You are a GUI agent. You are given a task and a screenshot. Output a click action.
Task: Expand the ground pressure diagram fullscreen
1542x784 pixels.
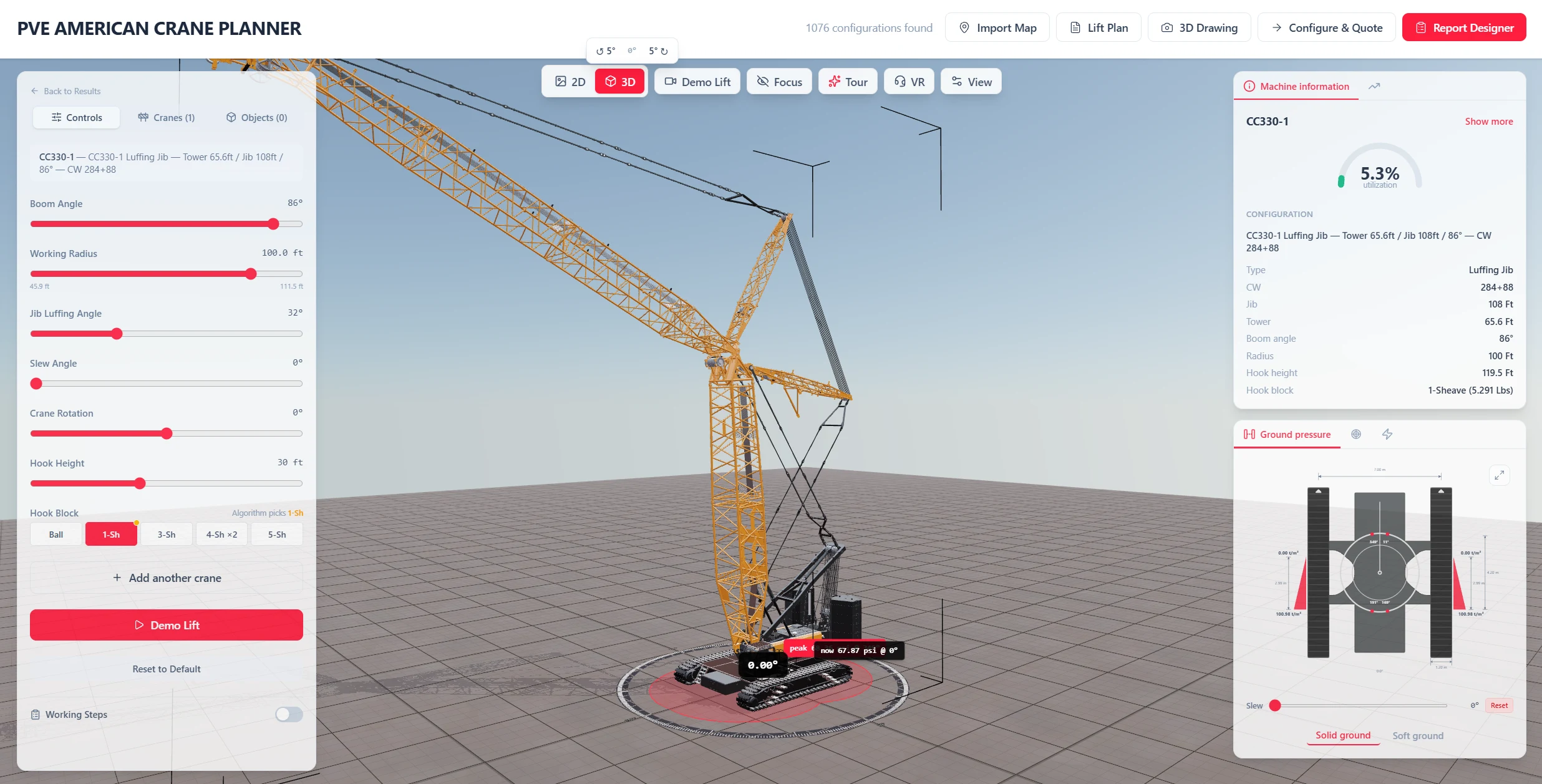tap(1500, 475)
